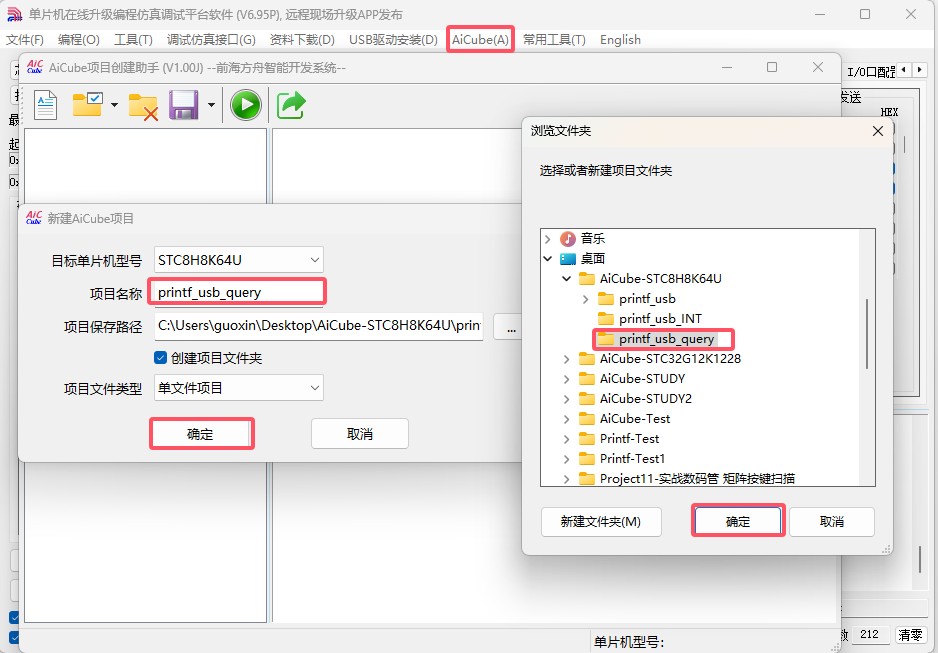Click the music folder icon in tree
Image resolution: width=938 pixels, height=653 pixels.
(x=567, y=239)
